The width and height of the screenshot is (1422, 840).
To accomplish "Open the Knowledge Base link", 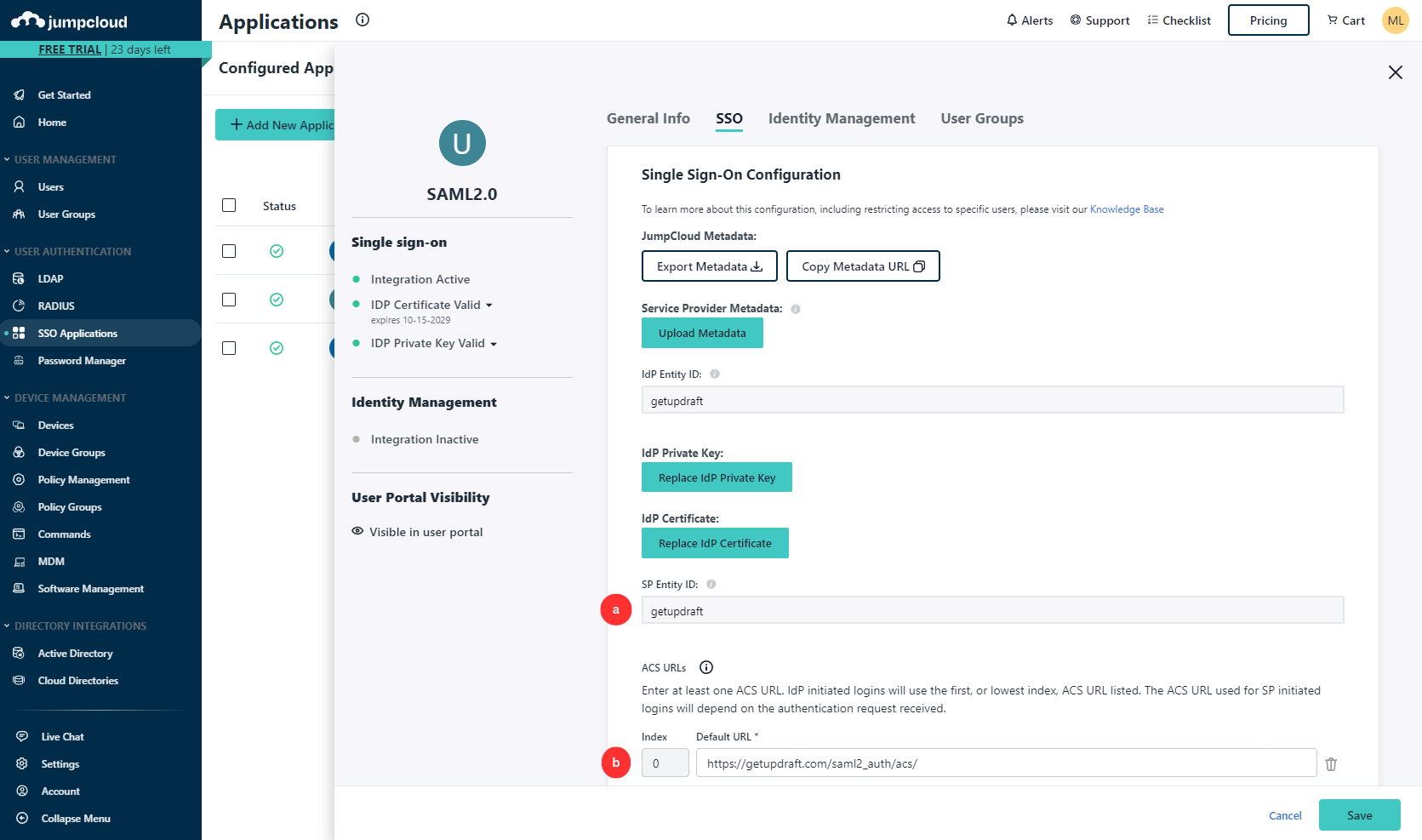I will 1126,209.
